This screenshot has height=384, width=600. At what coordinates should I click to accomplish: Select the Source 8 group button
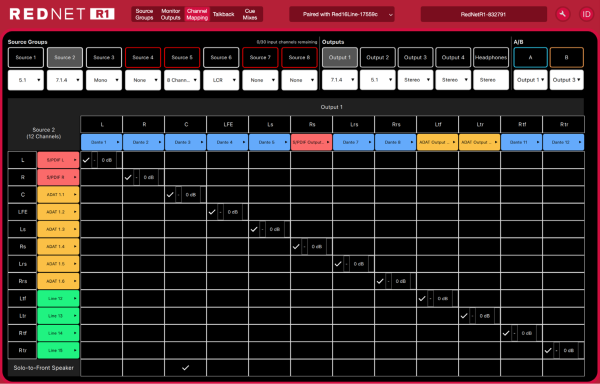tap(299, 57)
